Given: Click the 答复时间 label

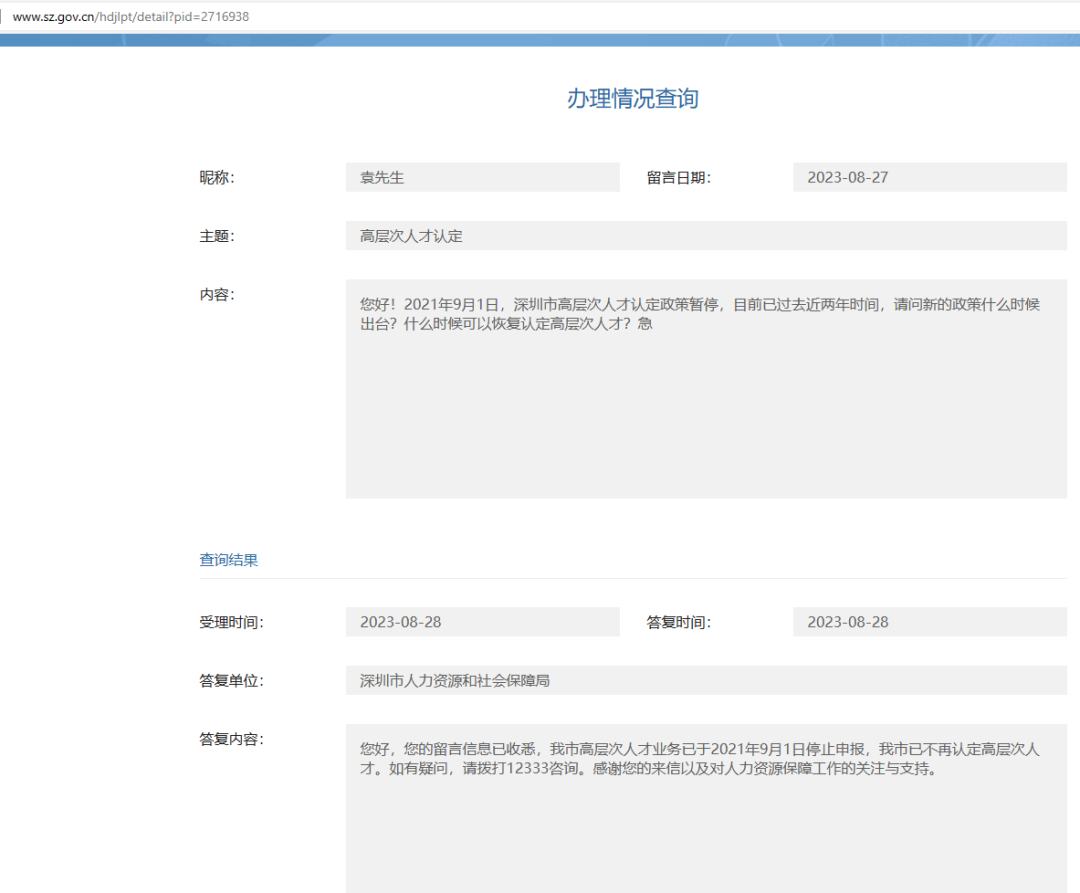Looking at the screenshot, I should tap(678, 622).
